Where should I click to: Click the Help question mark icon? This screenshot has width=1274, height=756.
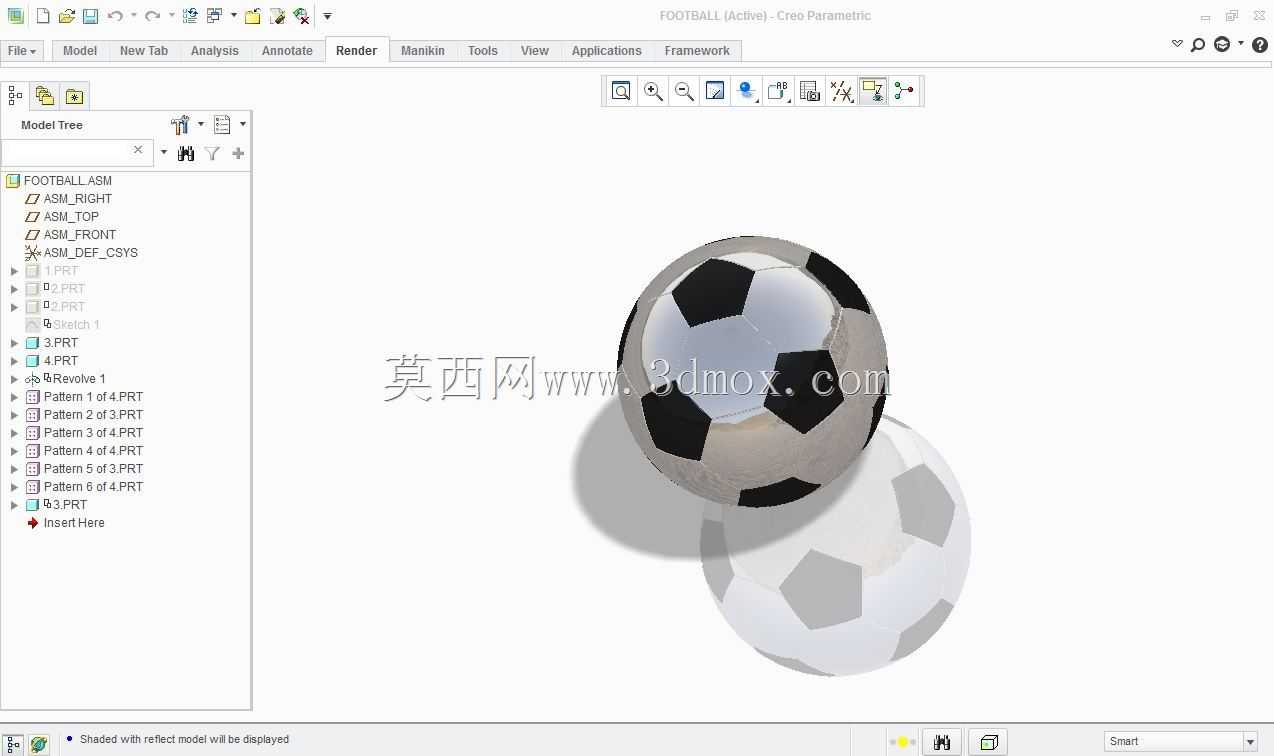pos(1260,44)
